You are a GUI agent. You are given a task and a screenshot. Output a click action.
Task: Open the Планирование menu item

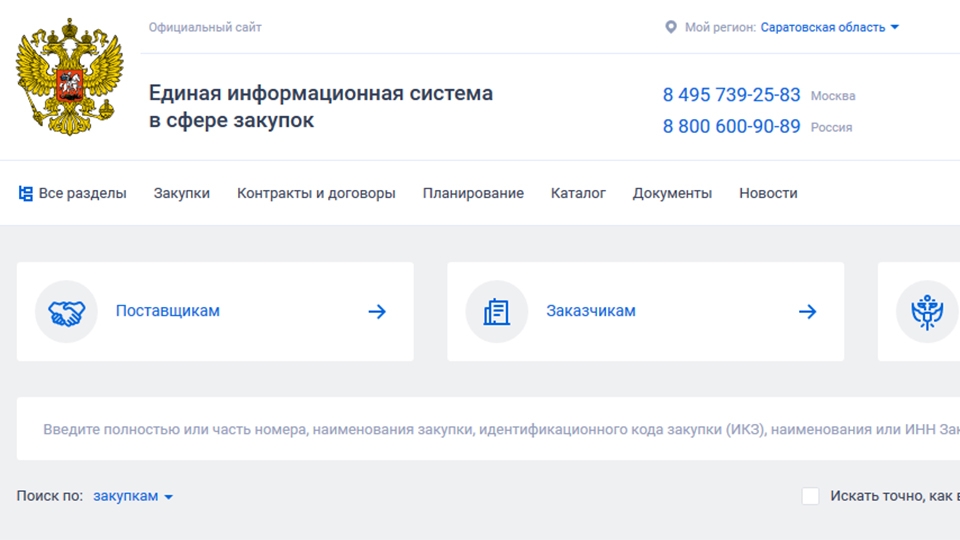(x=473, y=193)
